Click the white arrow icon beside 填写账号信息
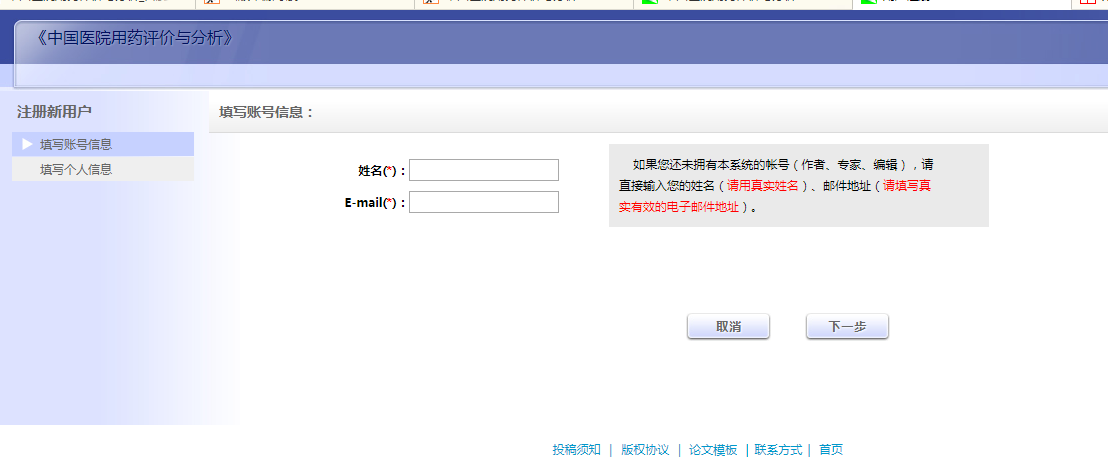The height and width of the screenshot is (473, 1108). coord(27,144)
